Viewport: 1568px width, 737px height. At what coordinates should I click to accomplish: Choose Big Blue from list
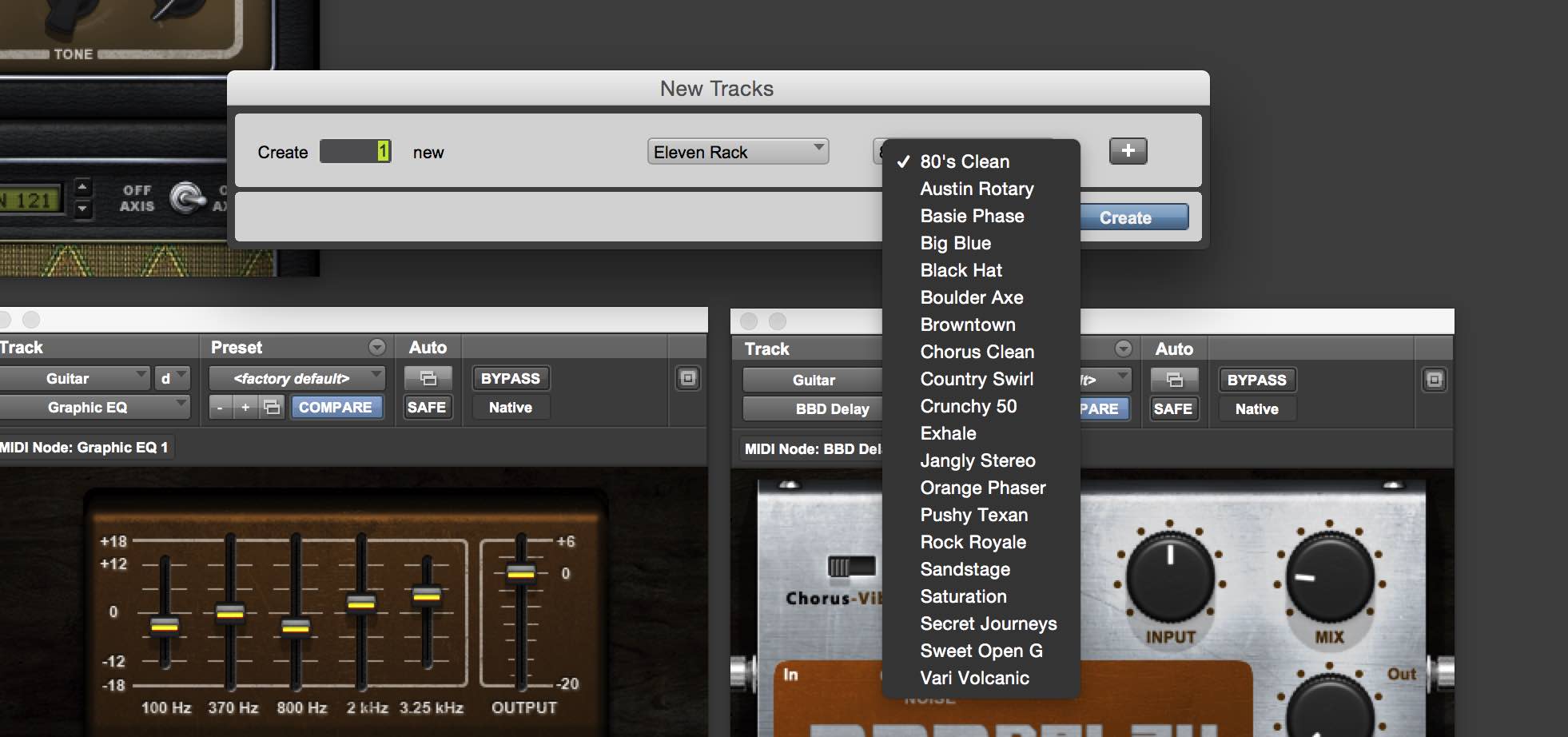981,243
